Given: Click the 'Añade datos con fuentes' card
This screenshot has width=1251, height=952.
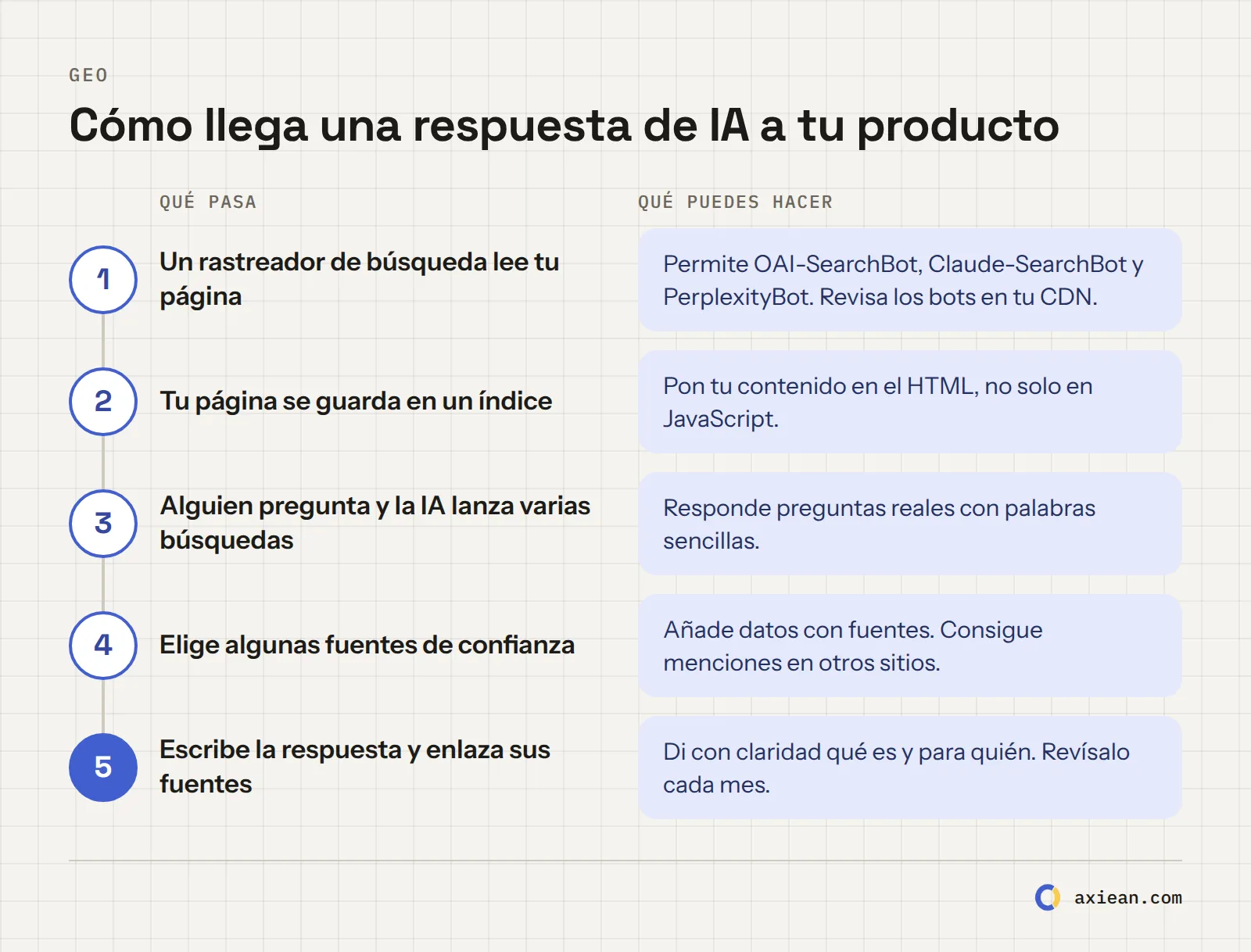Looking at the screenshot, I should click(910, 646).
